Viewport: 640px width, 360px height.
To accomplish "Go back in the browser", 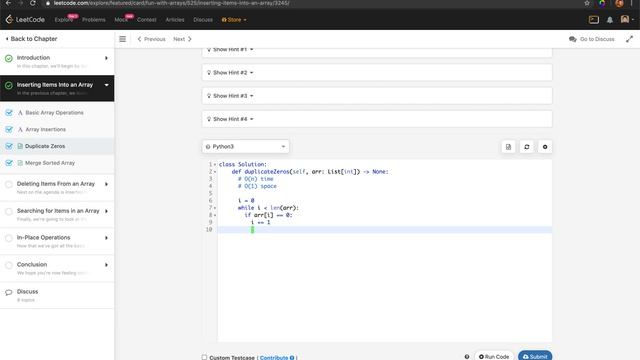I will coord(8,3).
